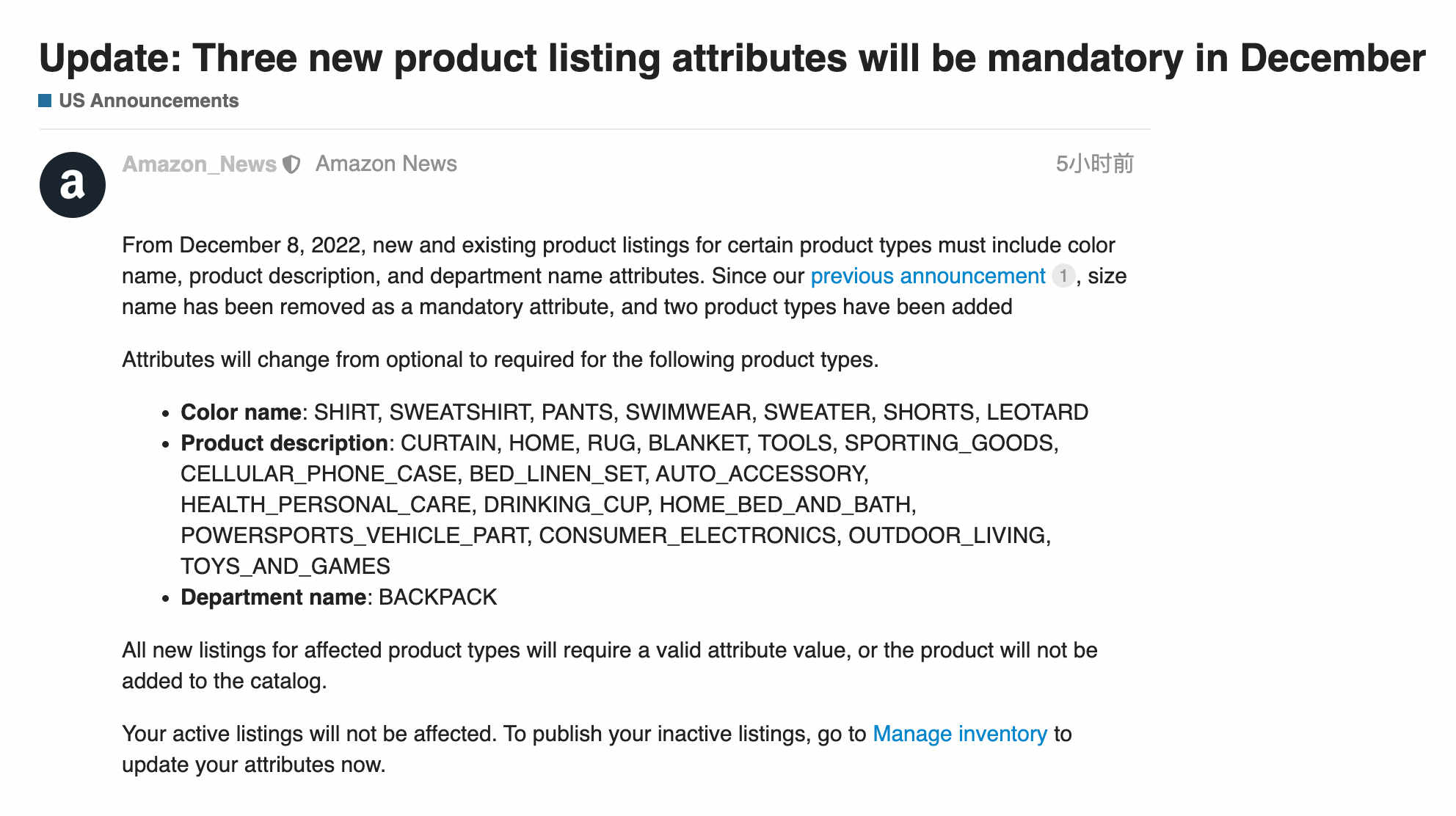Click the BACKPACK product type text

437,597
